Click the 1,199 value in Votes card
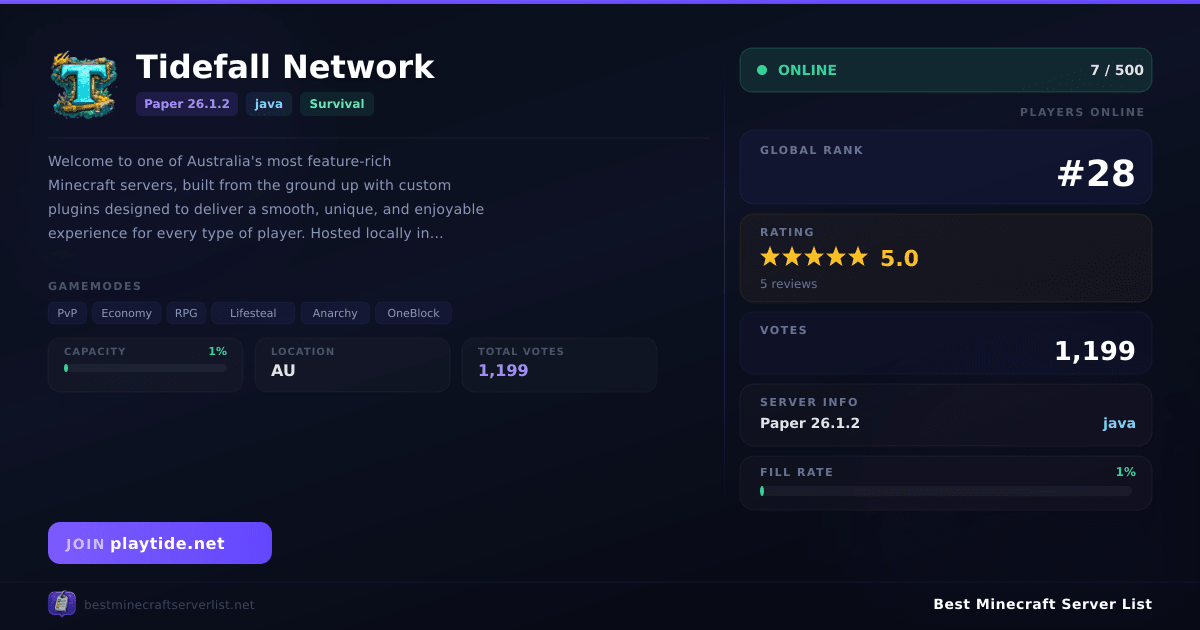This screenshot has width=1200, height=630. (1095, 351)
